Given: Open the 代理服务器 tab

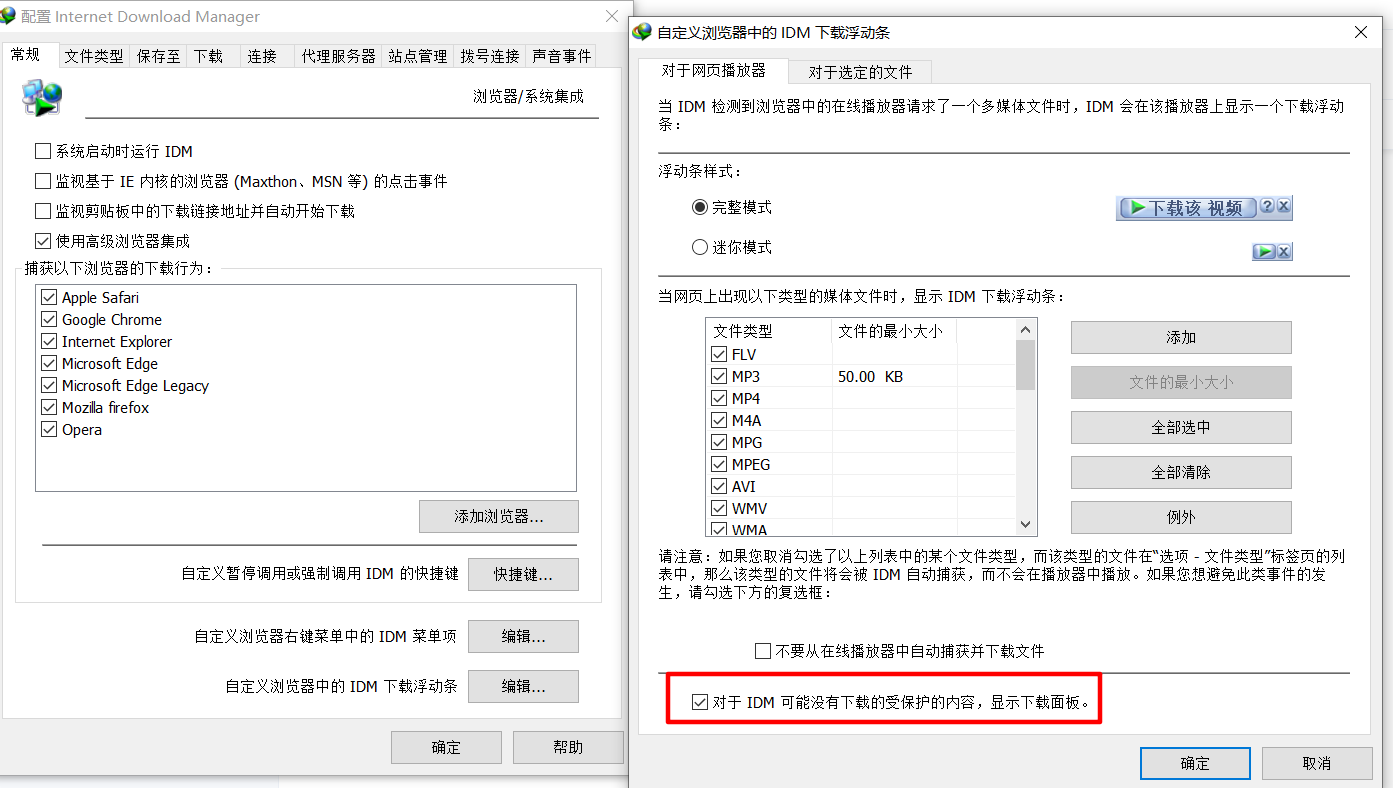Looking at the screenshot, I should [x=339, y=57].
